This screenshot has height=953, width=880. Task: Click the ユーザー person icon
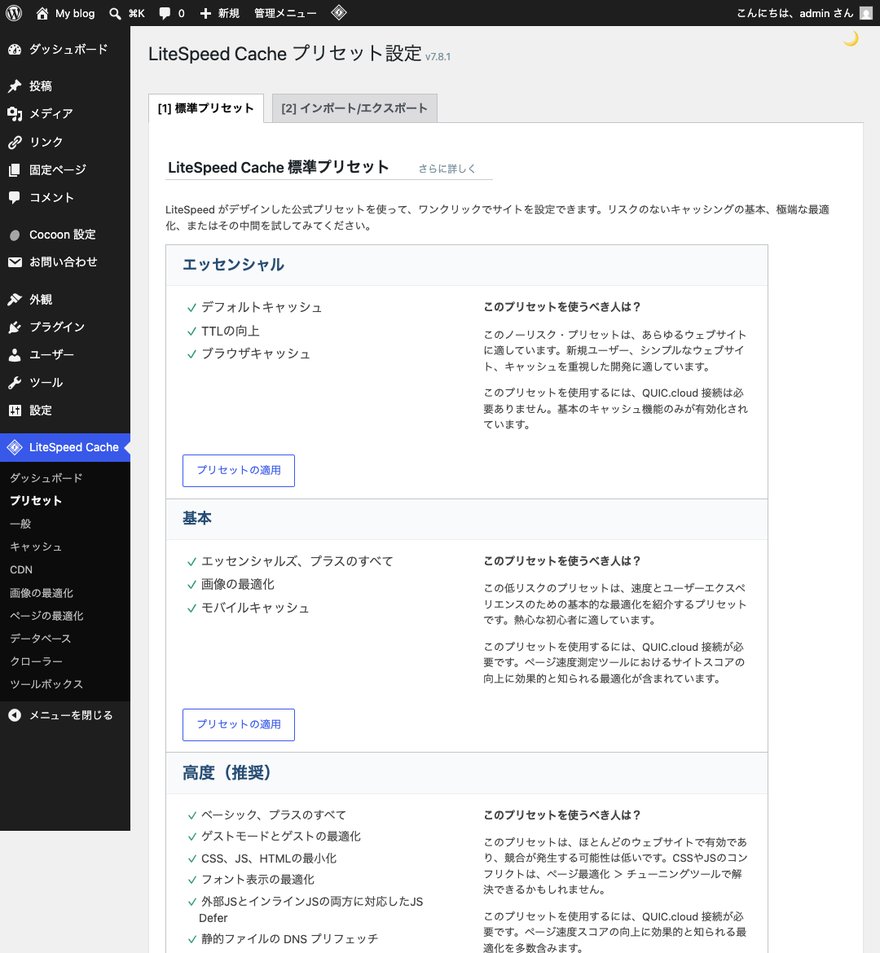click(15, 355)
